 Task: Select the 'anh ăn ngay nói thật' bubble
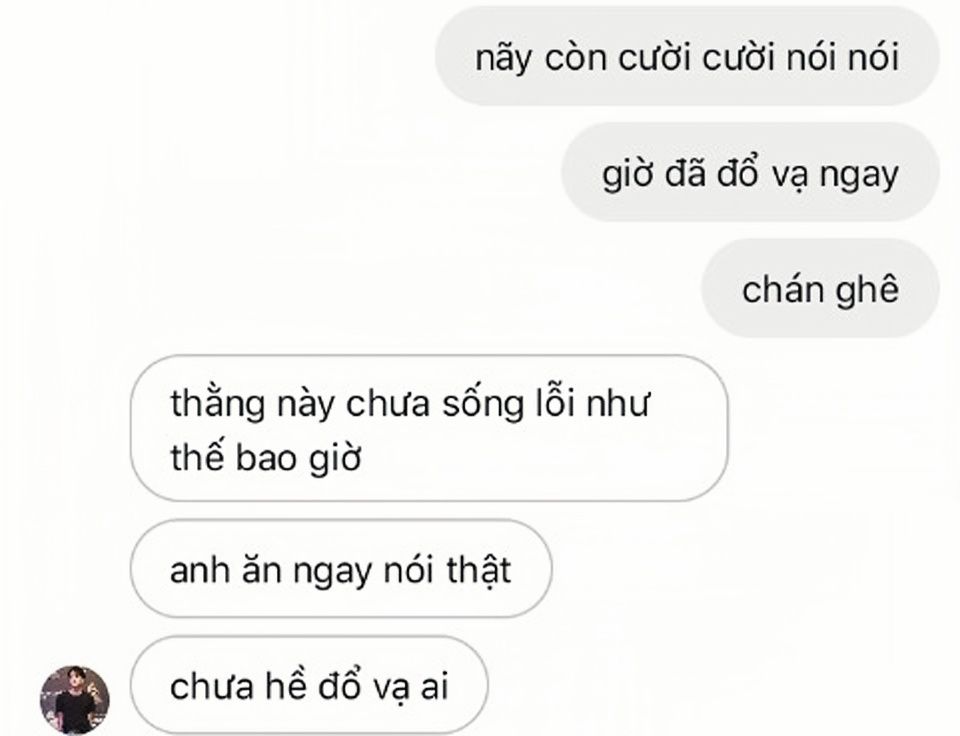click(341, 569)
